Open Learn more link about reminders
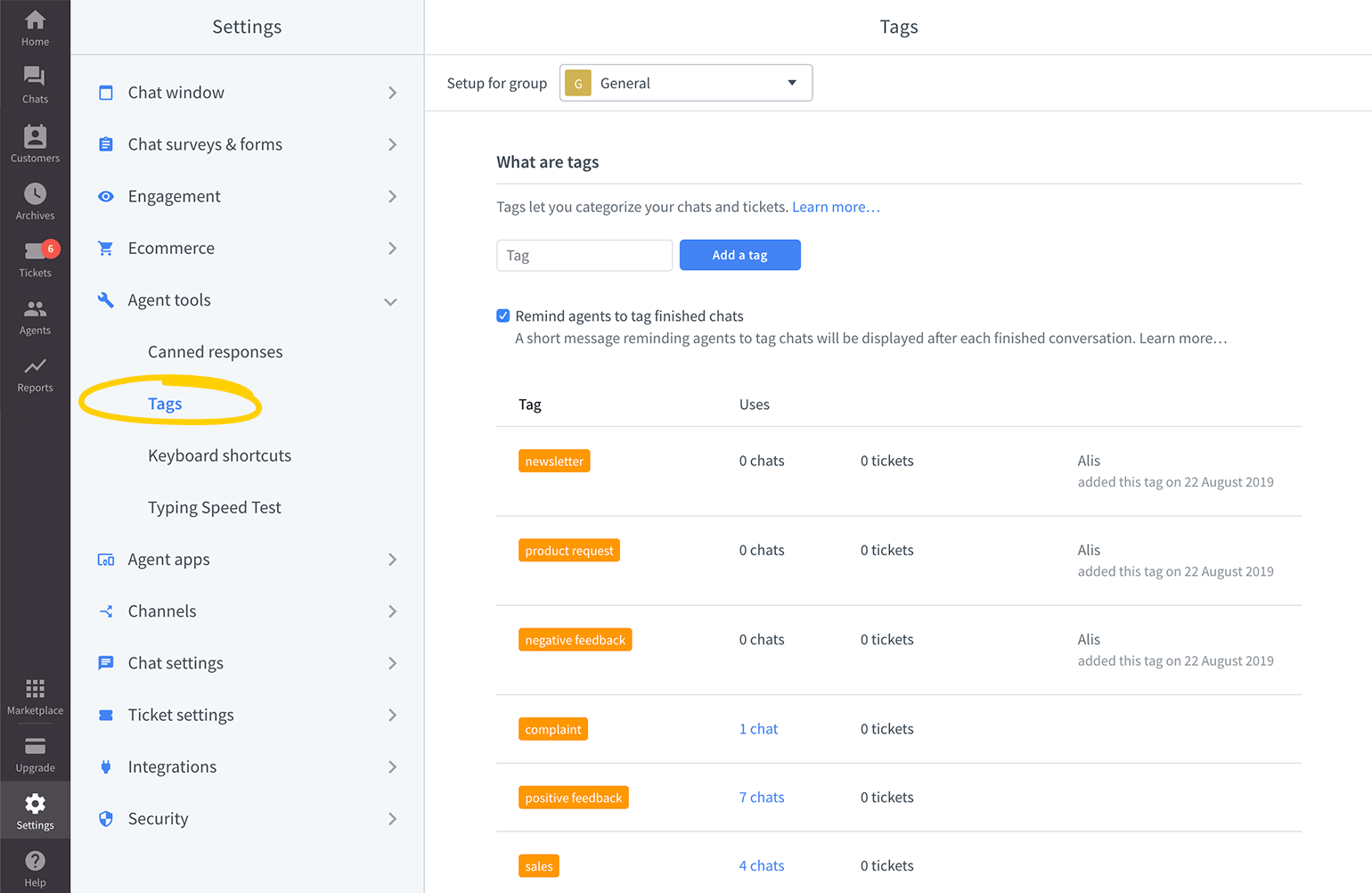Image resolution: width=1372 pixels, height=893 pixels. click(x=1183, y=338)
